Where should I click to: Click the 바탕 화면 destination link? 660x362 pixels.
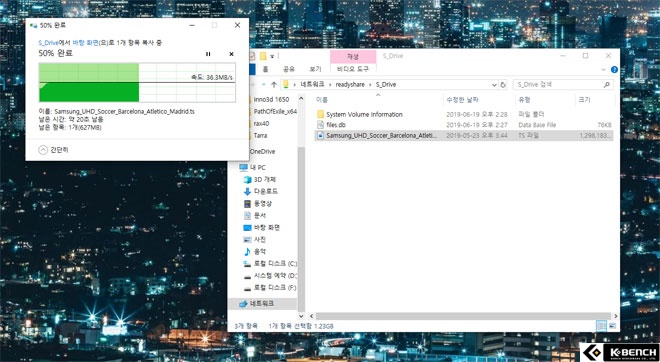85,43
